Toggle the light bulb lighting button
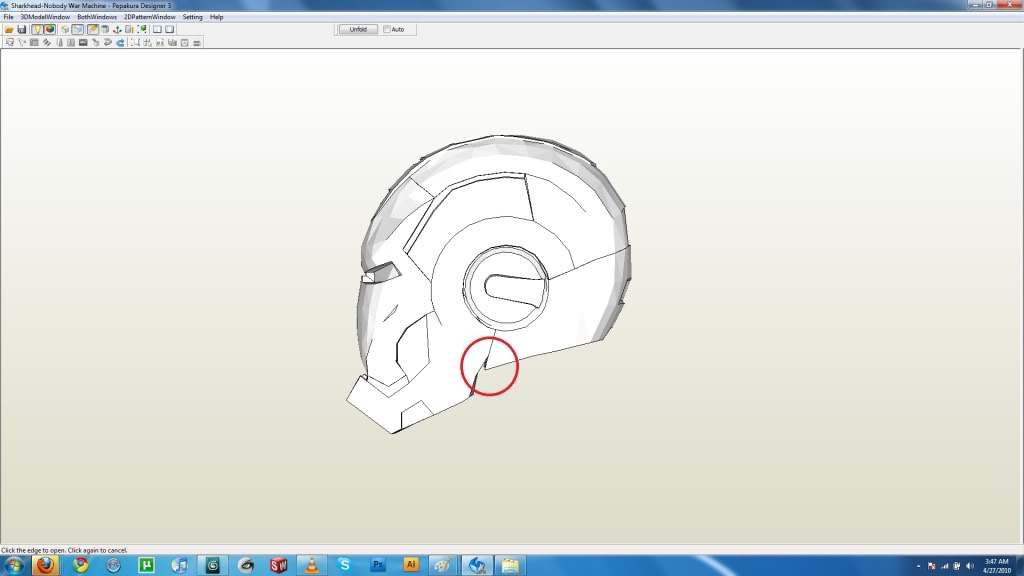 tap(37, 29)
